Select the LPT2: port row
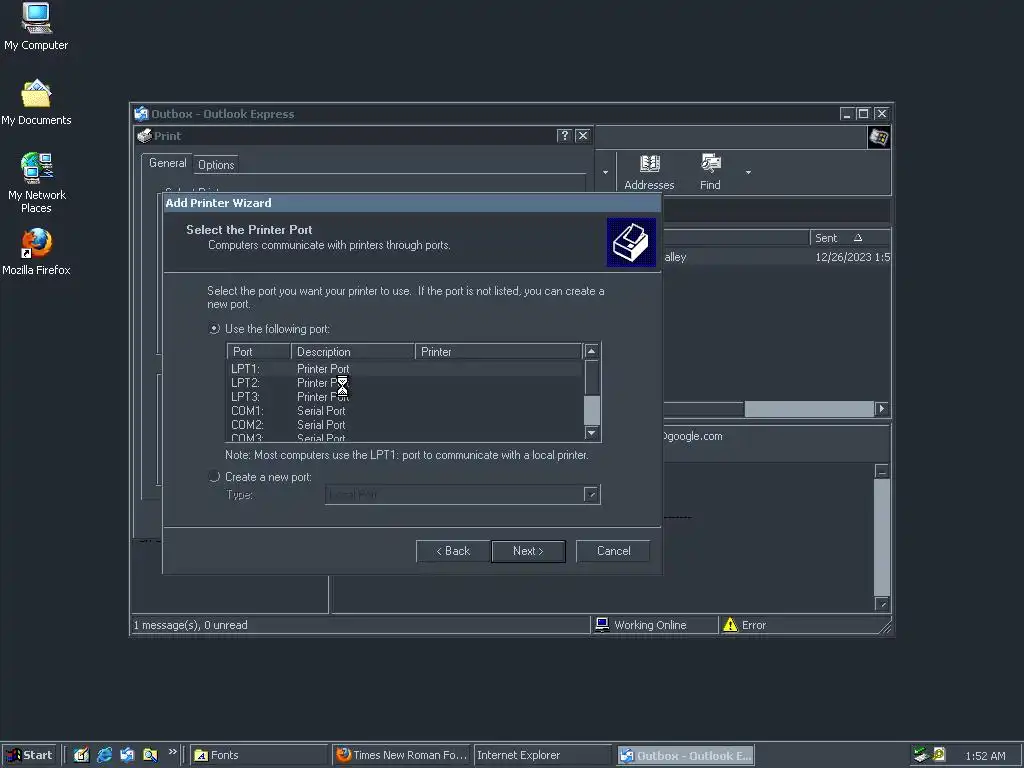The height and width of the screenshot is (768, 1024). click(405, 383)
